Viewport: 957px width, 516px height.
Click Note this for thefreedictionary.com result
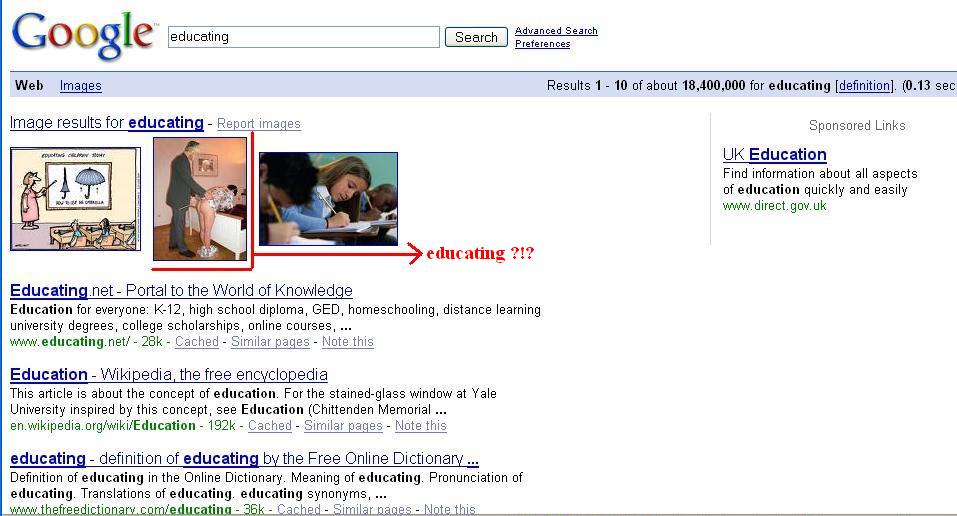click(449, 509)
